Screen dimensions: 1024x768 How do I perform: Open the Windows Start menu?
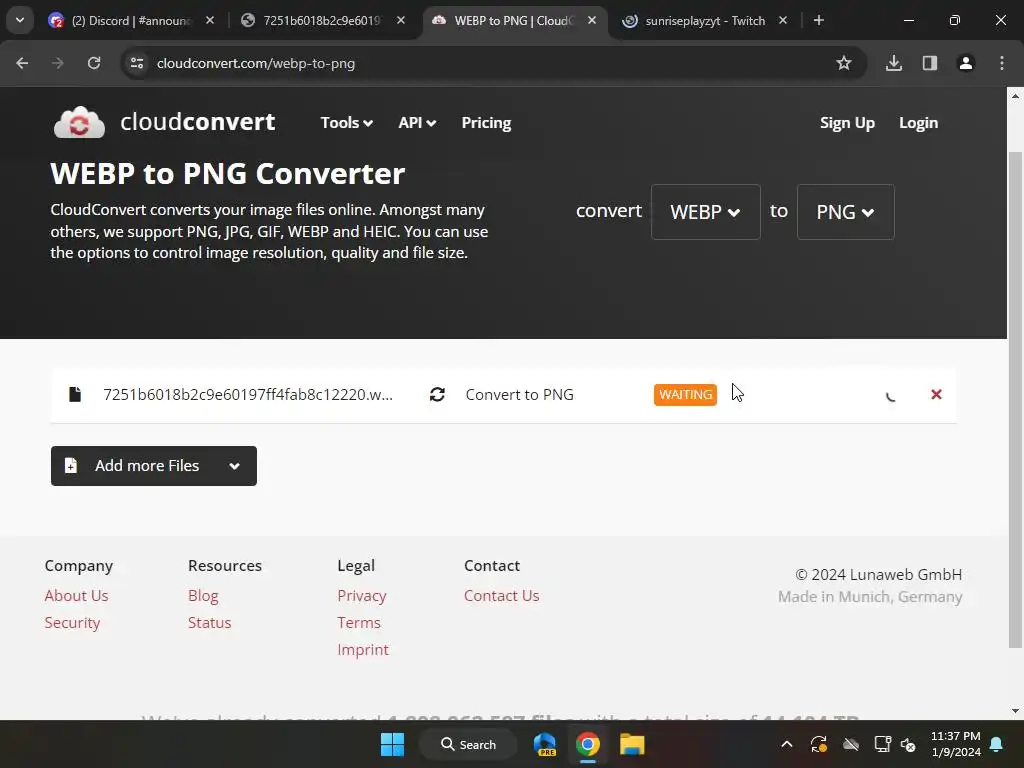point(392,744)
